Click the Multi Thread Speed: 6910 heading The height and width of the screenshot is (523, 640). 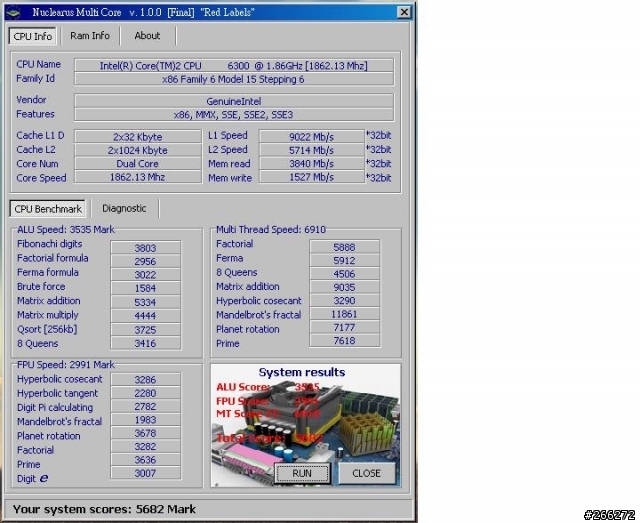271,229
